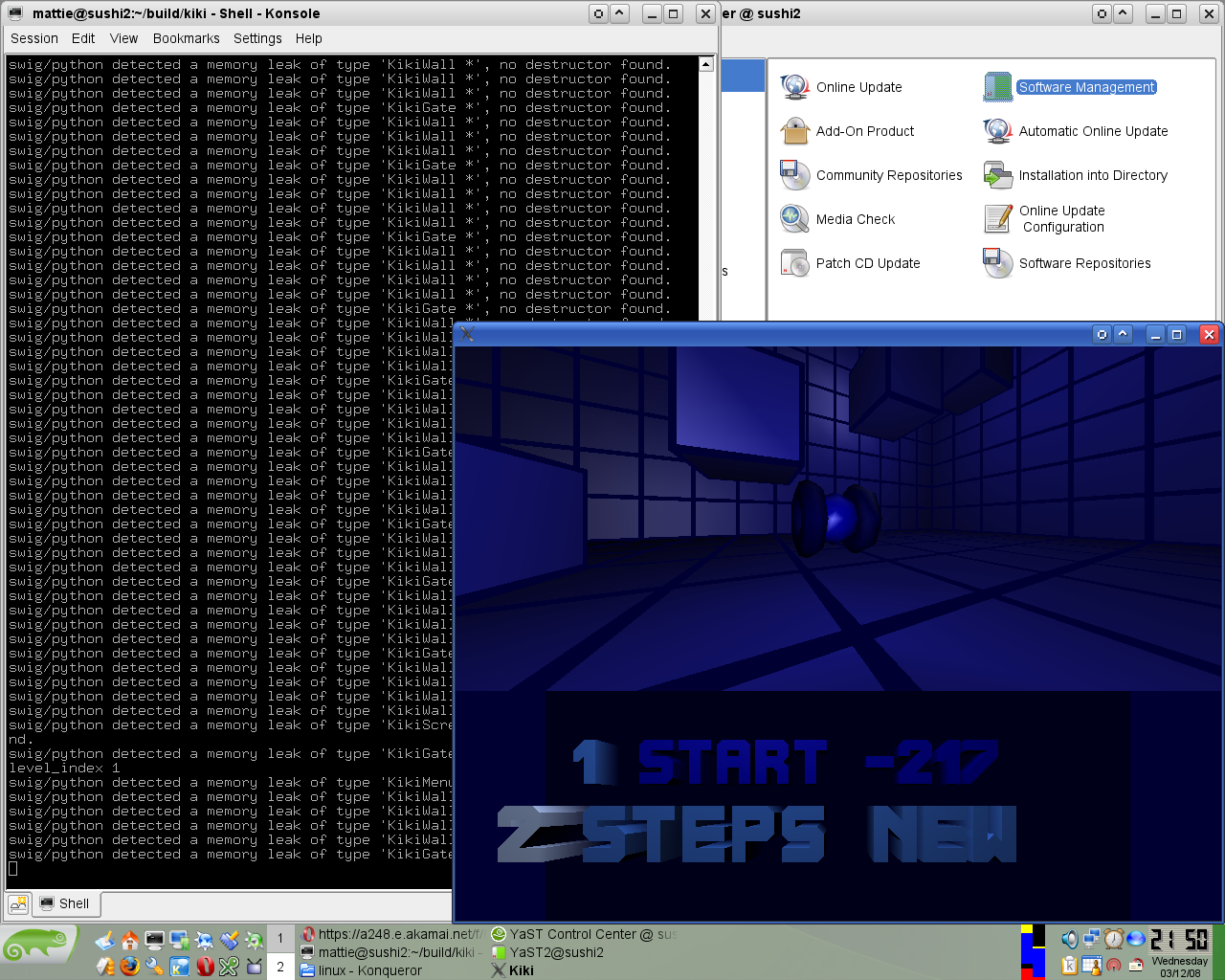The image size is (1225, 980).
Task: Open Automatic Online Update in YaST
Action: (1076, 131)
